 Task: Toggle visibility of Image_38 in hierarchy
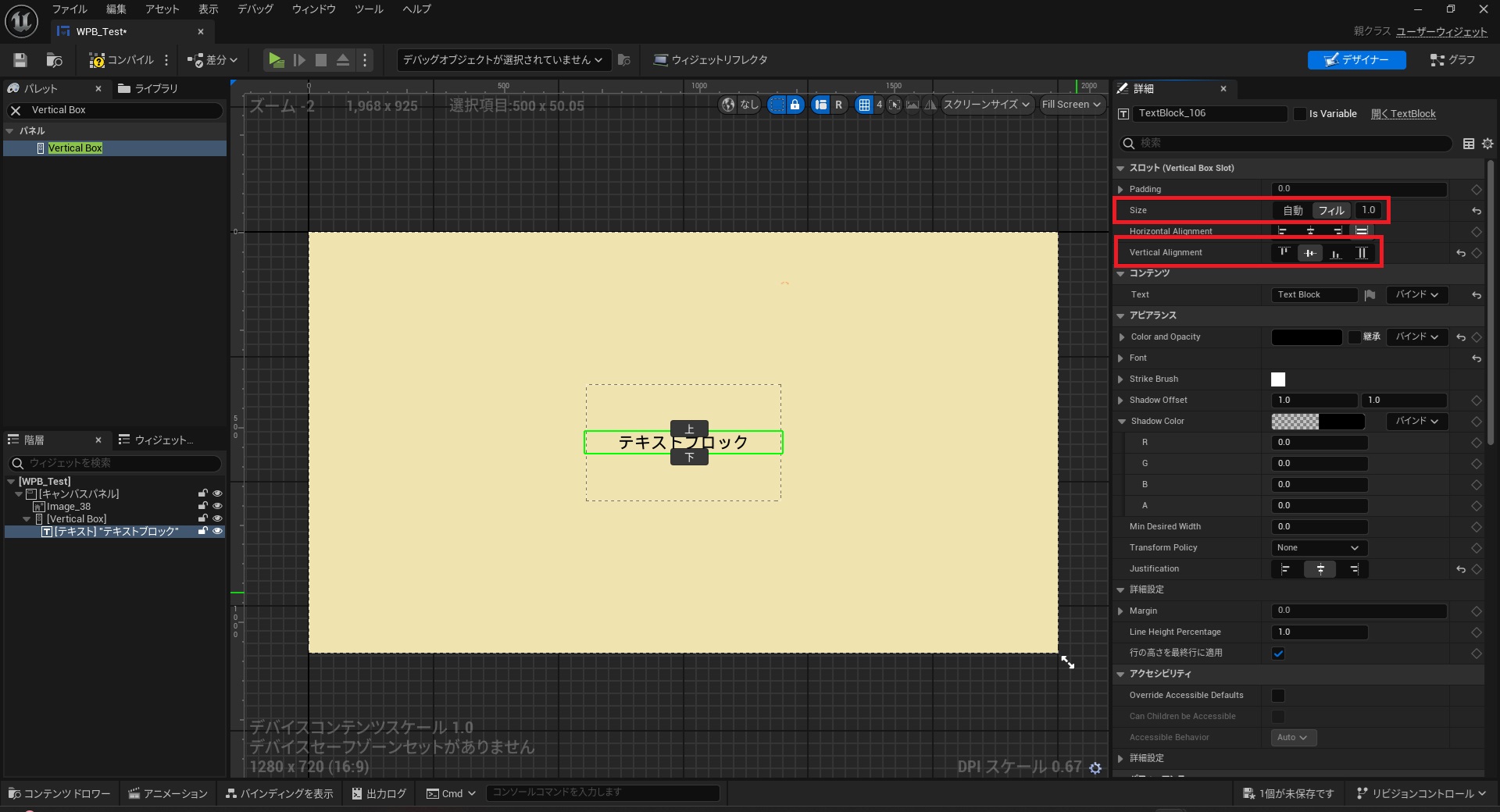[218, 506]
